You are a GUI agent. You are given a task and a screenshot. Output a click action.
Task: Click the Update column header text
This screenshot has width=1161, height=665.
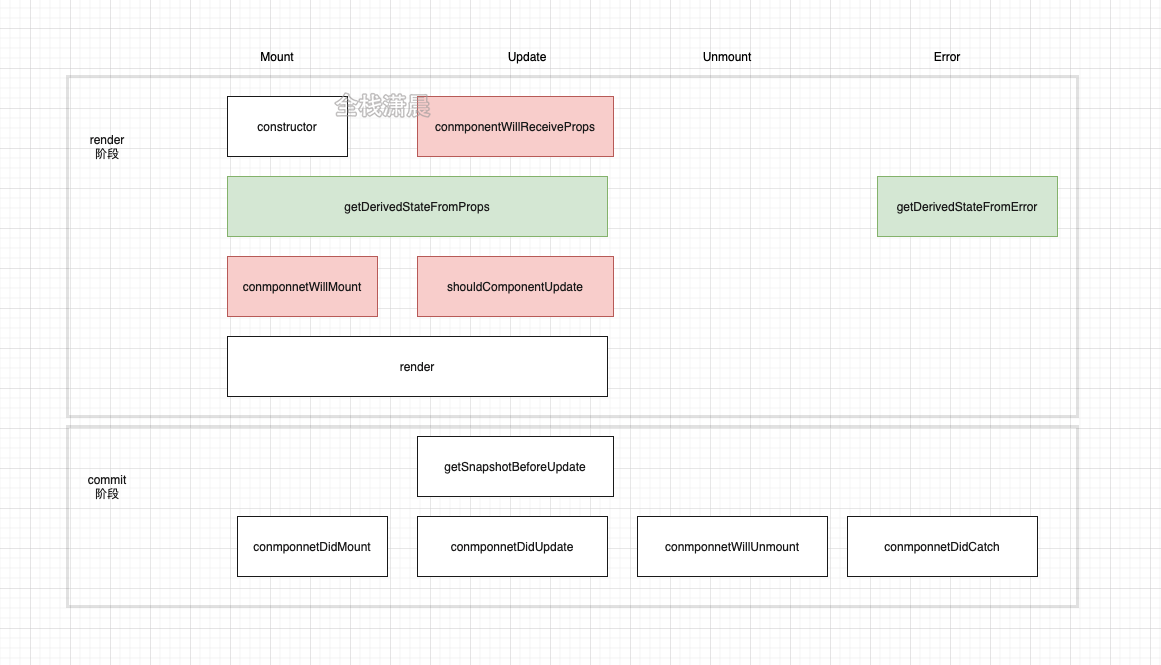(527, 57)
